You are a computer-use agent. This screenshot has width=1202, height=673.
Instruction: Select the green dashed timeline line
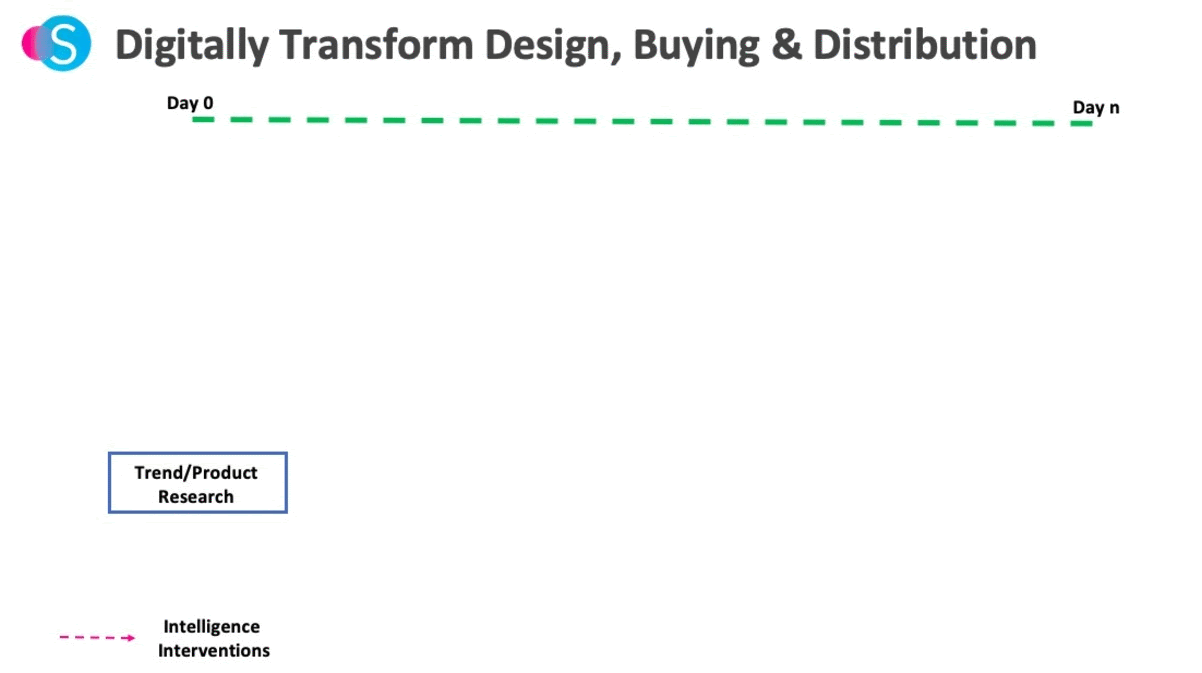tap(642, 121)
